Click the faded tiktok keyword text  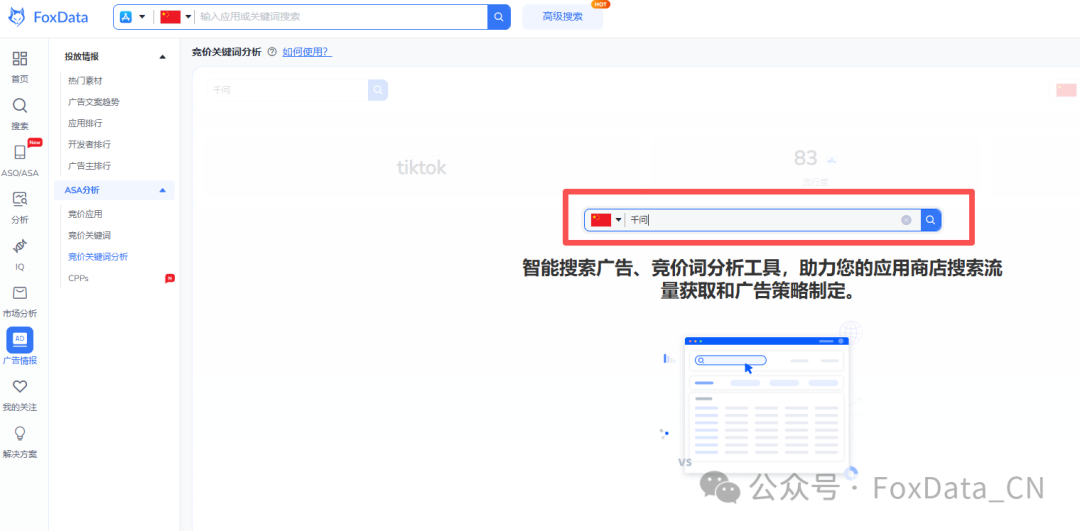coord(422,167)
